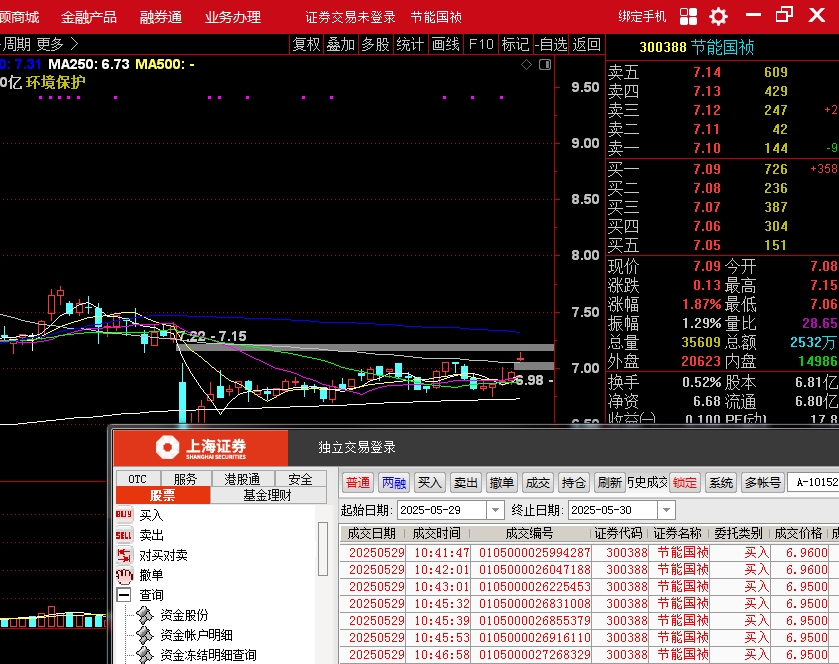839x664 pixels.
Task: Click the 锁定 lock button
Action: pyautogui.click(x=685, y=483)
